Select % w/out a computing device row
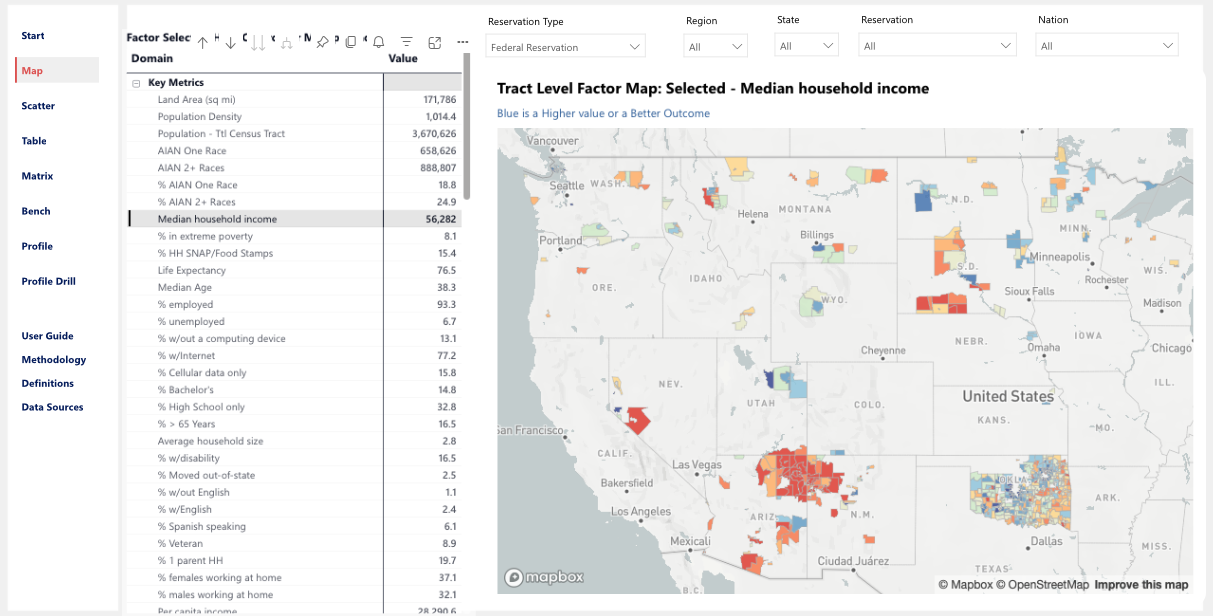 [294, 339]
